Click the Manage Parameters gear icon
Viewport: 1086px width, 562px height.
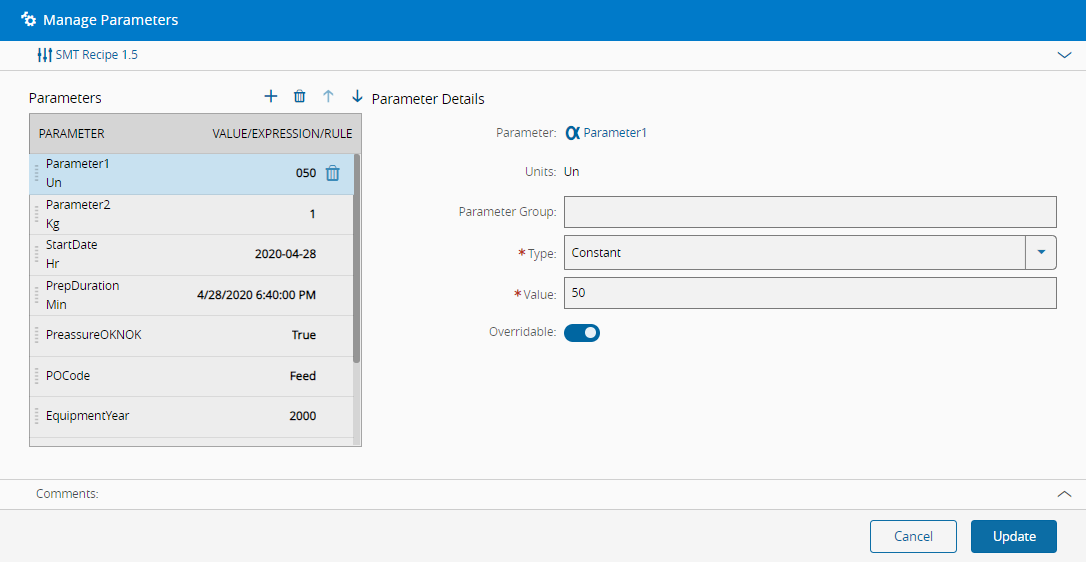pos(29,20)
